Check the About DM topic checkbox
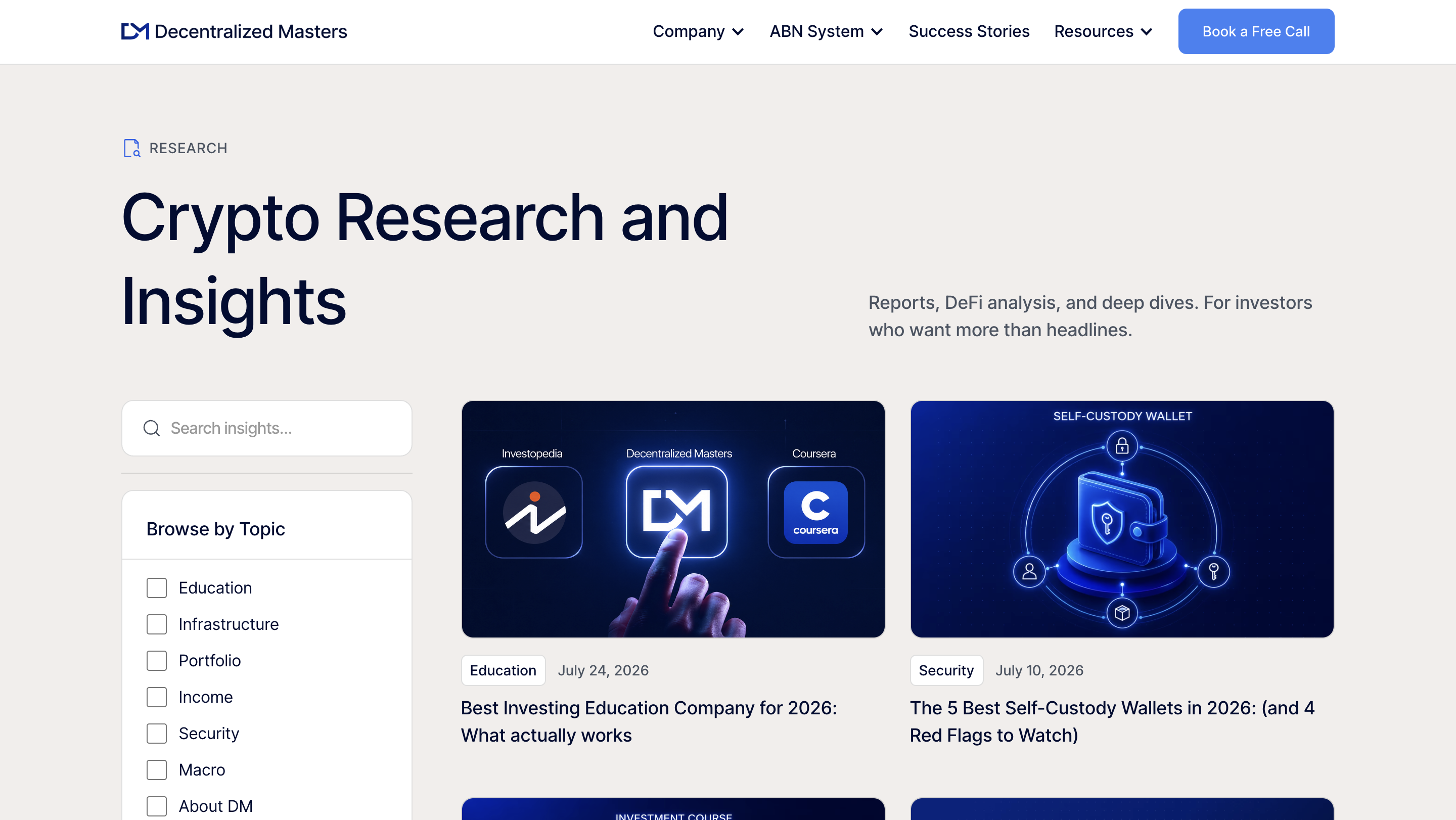Screen dimensions: 1456x820 pyautogui.click(x=157, y=806)
